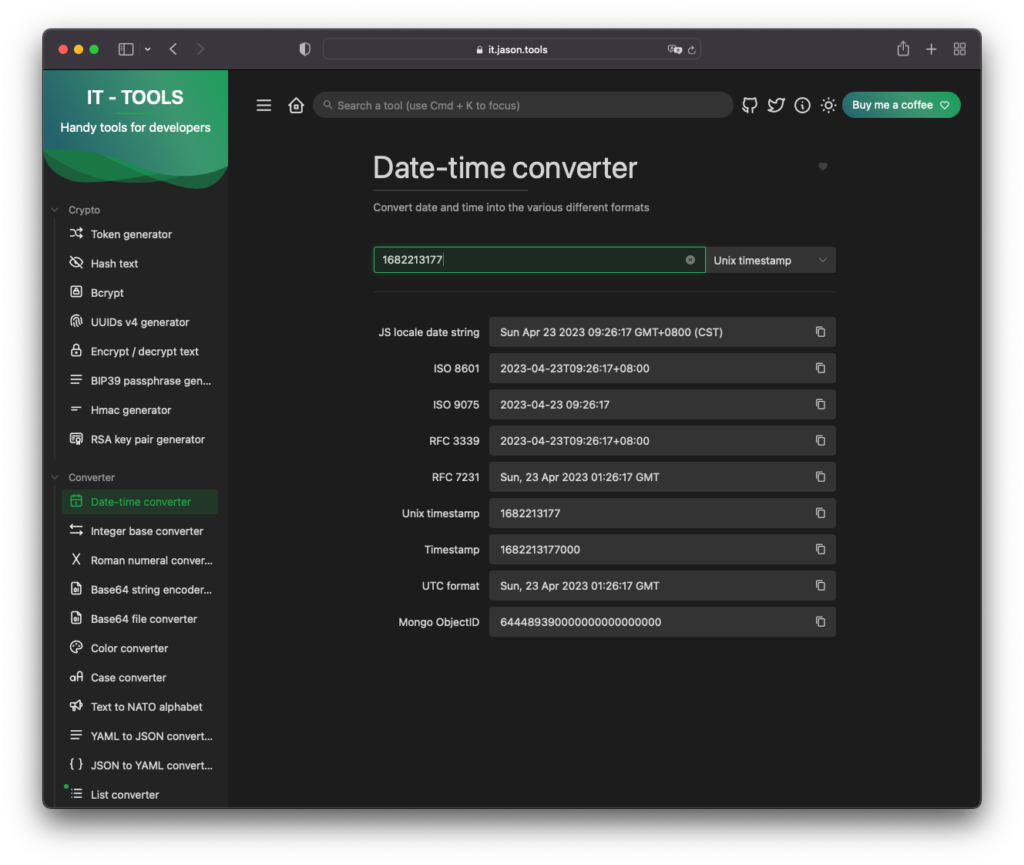Open Case converter tool
1024x865 pixels.
point(140,678)
